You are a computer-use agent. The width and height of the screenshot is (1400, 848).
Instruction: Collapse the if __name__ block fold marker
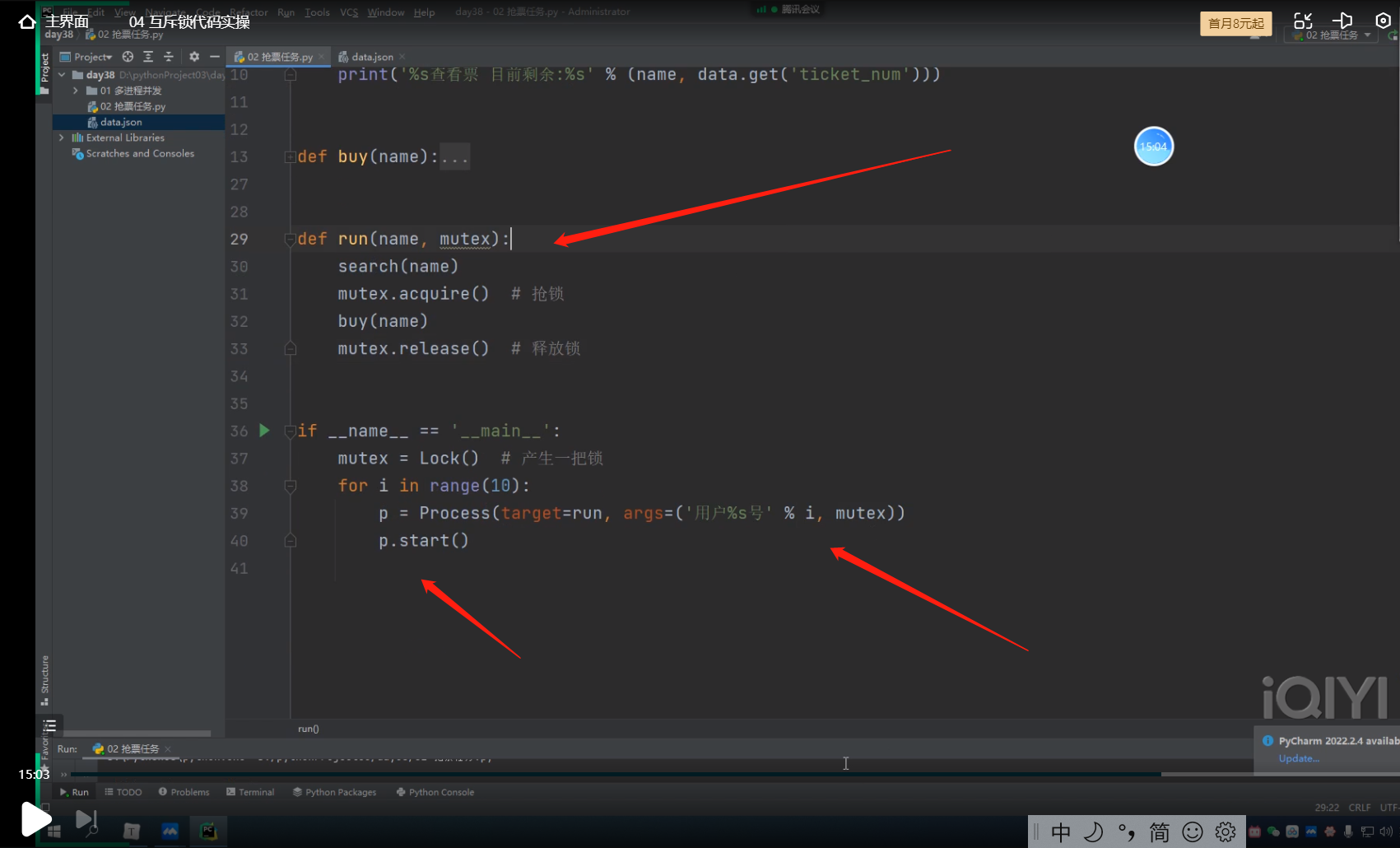(290, 431)
